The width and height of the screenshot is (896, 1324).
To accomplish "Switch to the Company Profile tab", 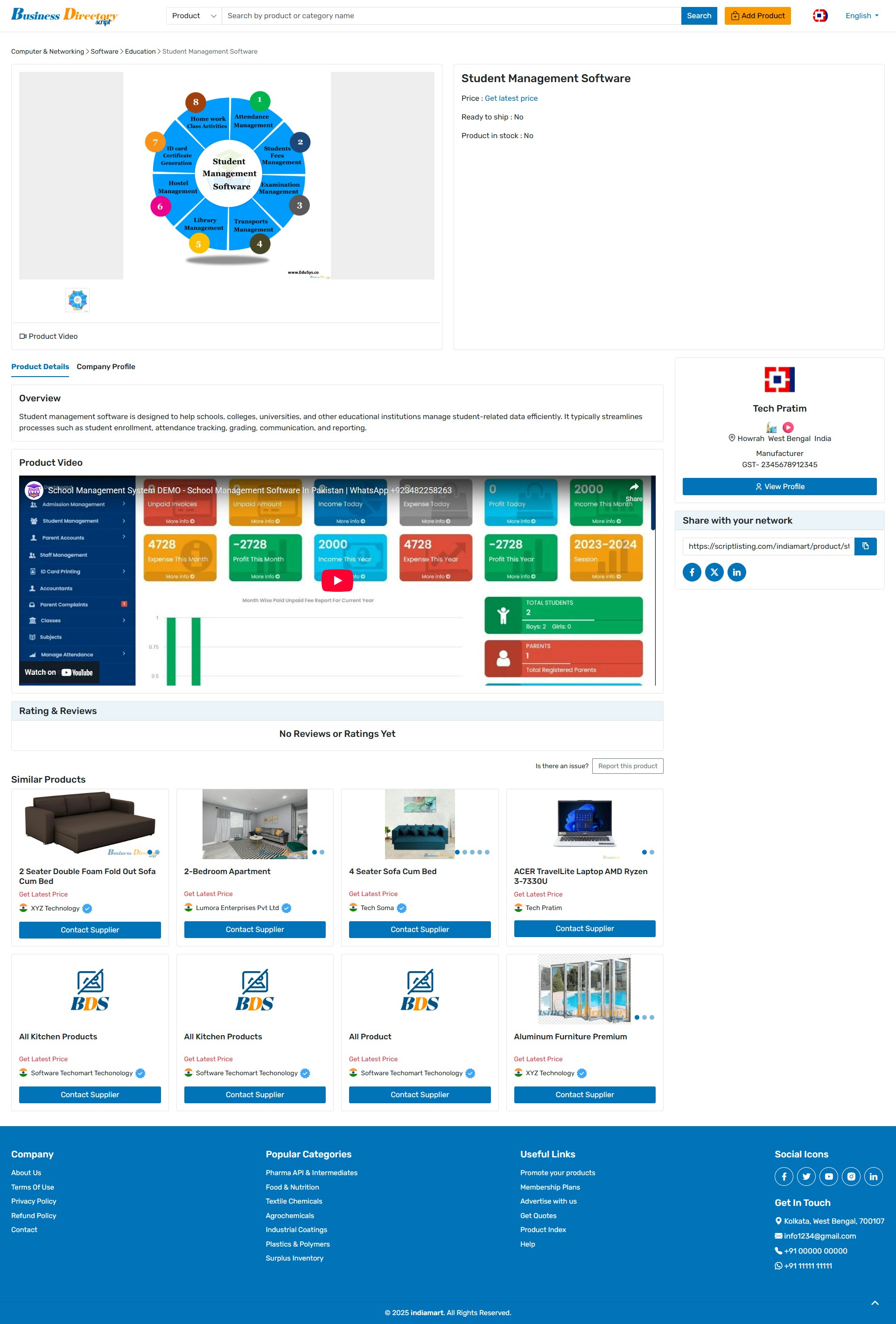I will 105,366.
